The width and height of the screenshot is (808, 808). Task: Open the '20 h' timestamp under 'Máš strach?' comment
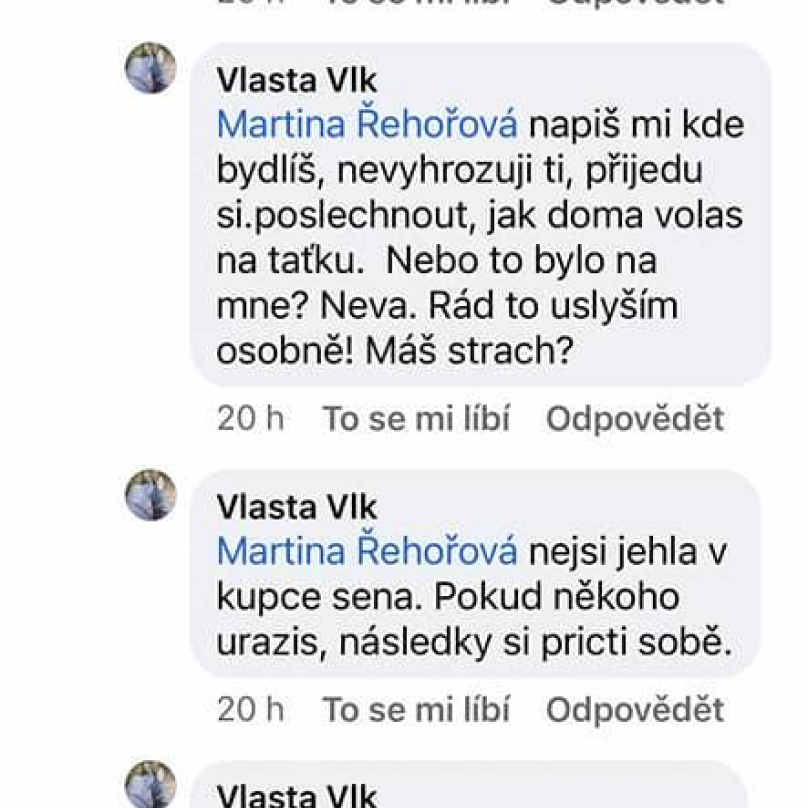coord(250,418)
